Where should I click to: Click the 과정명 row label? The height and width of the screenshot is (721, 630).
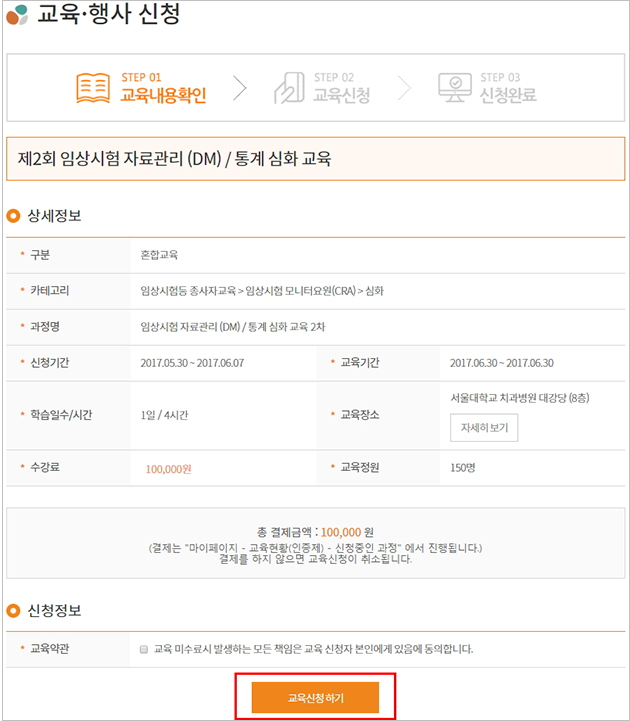45,327
